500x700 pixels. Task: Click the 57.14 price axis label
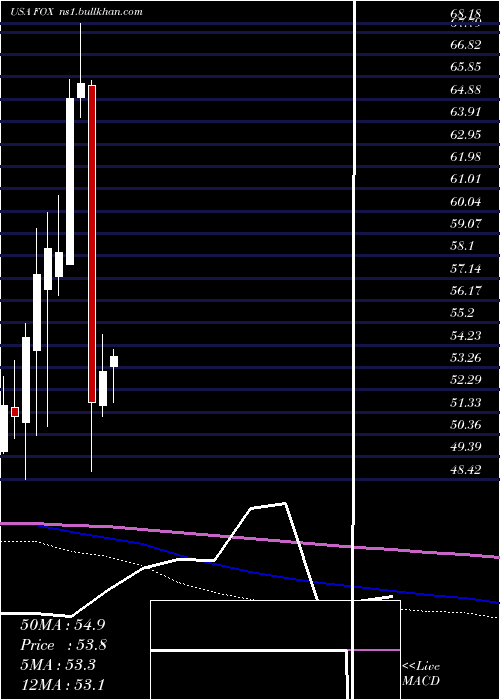click(x=466, y=268)
